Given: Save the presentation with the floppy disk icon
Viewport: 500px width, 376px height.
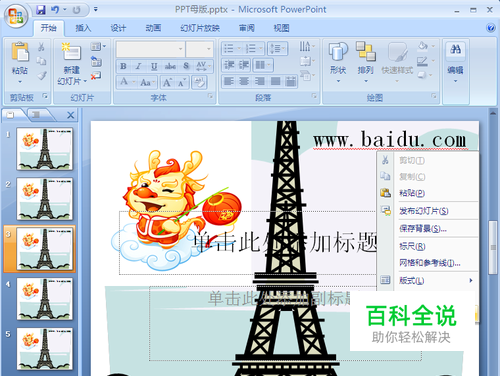Looking at the screenshot, I should point(41,10).
